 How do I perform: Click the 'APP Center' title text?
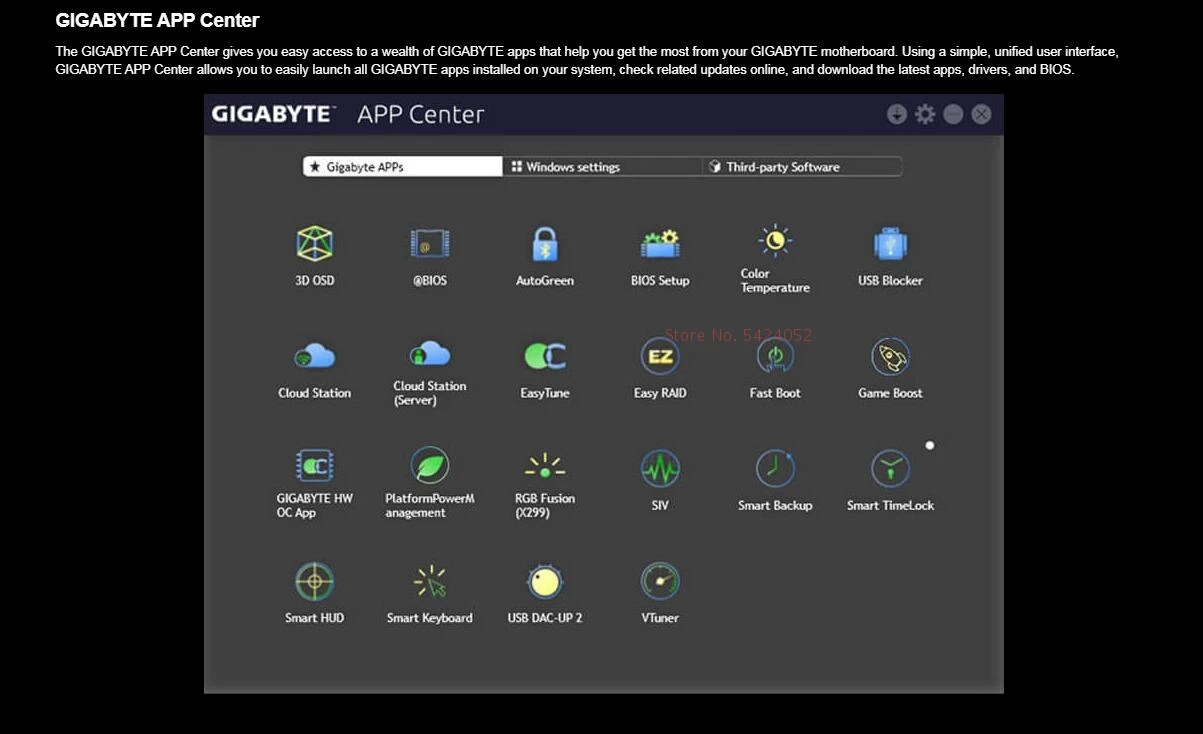pos(421,114)
